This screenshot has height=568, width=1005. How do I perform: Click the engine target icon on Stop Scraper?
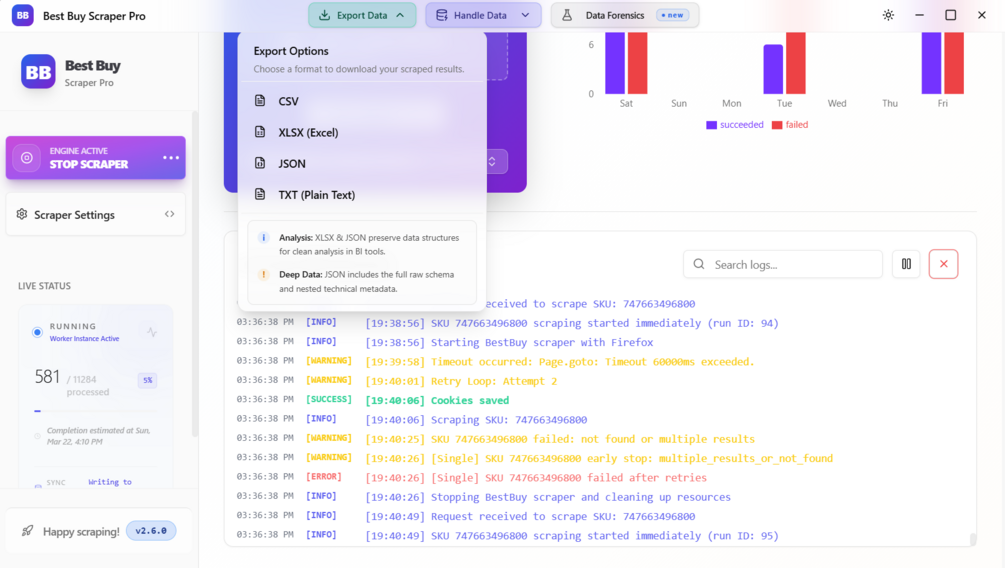point(27,158)
